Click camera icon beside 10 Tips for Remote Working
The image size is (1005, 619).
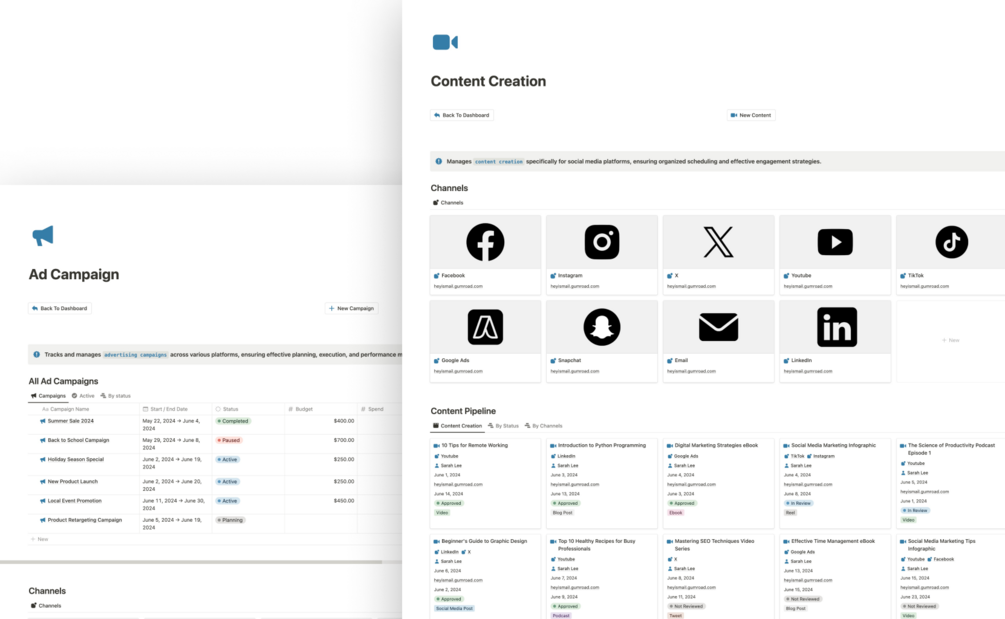436,445
